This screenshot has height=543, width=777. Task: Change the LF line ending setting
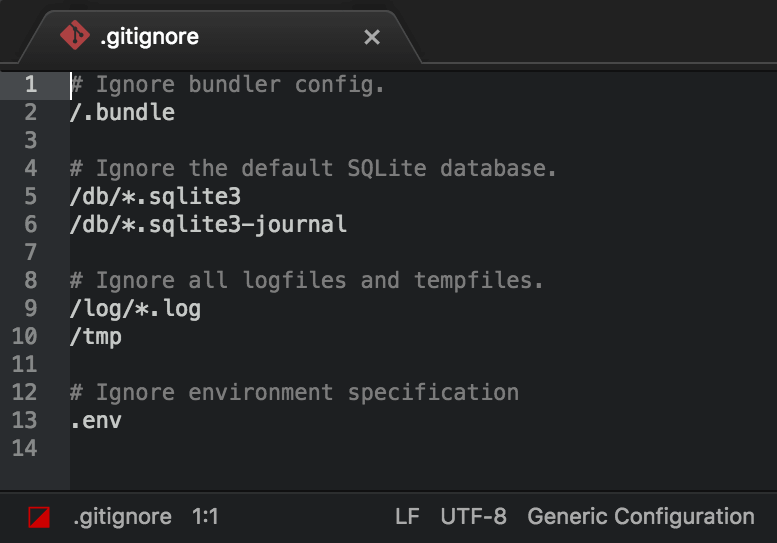[407, 517]
